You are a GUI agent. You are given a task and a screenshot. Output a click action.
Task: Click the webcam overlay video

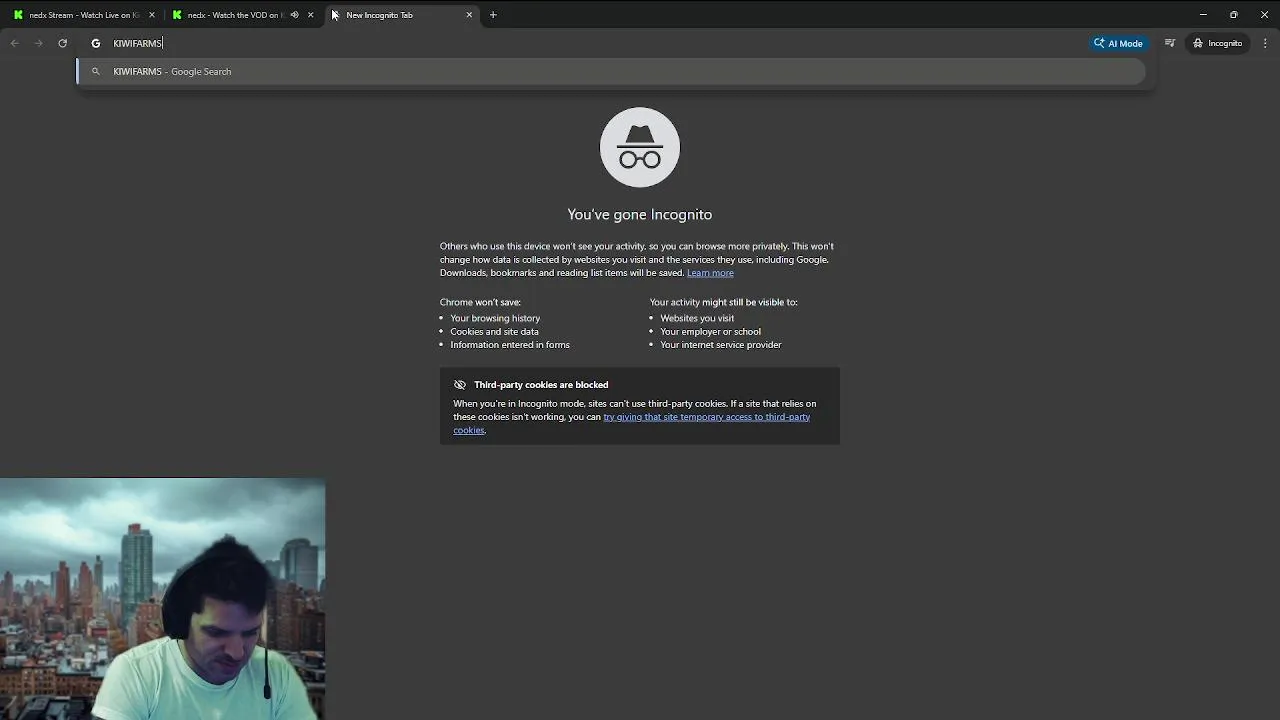tap(162, 599)
